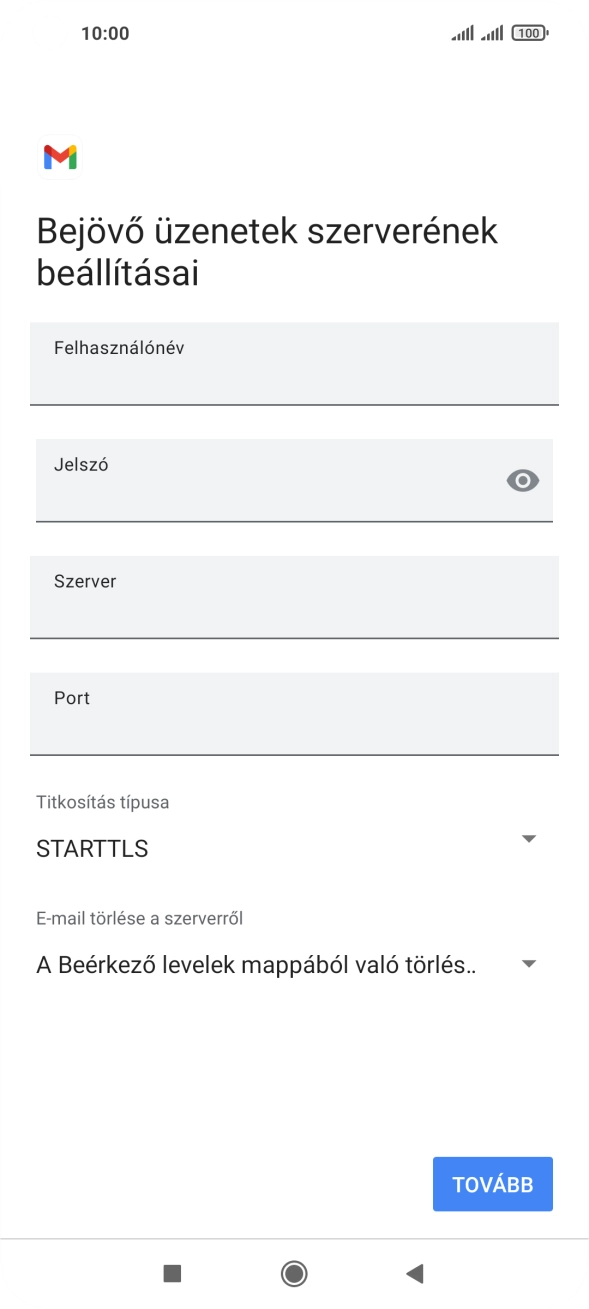Click the Felhasználónév input field

coord(294,364)
